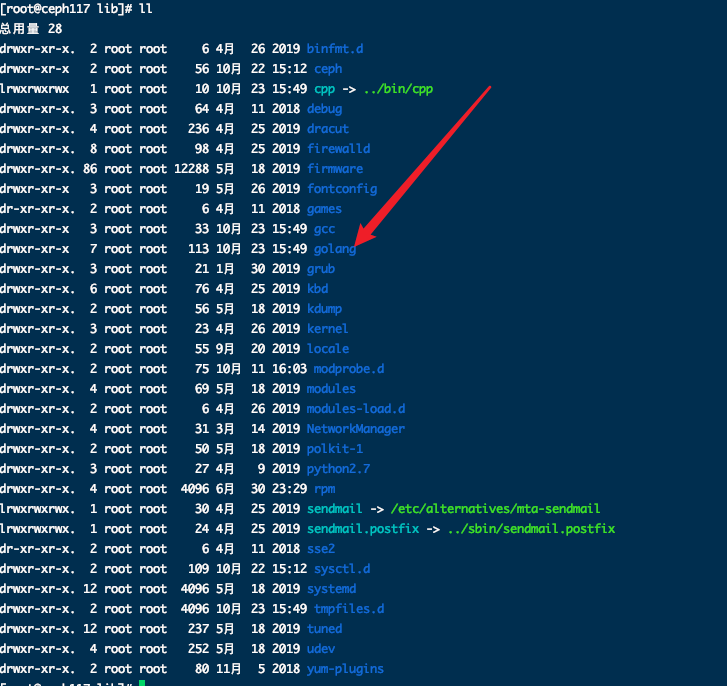Select the grub directory name
Image resolution: width=727 pixels, height=686 pixels.
pos(321,268)
